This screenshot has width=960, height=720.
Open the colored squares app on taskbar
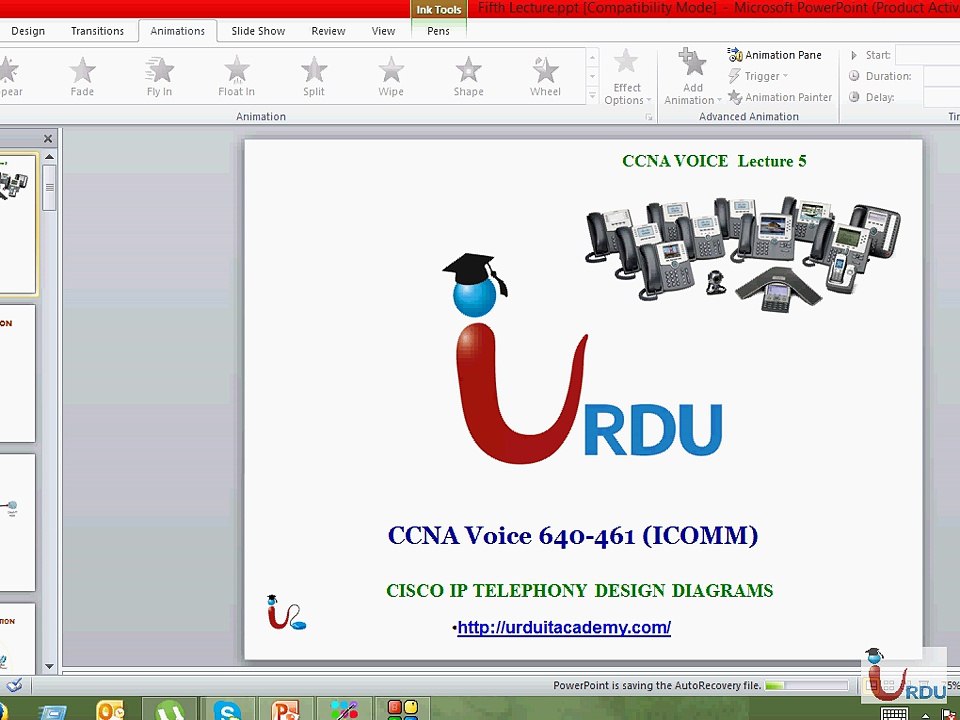pos(403,710)
